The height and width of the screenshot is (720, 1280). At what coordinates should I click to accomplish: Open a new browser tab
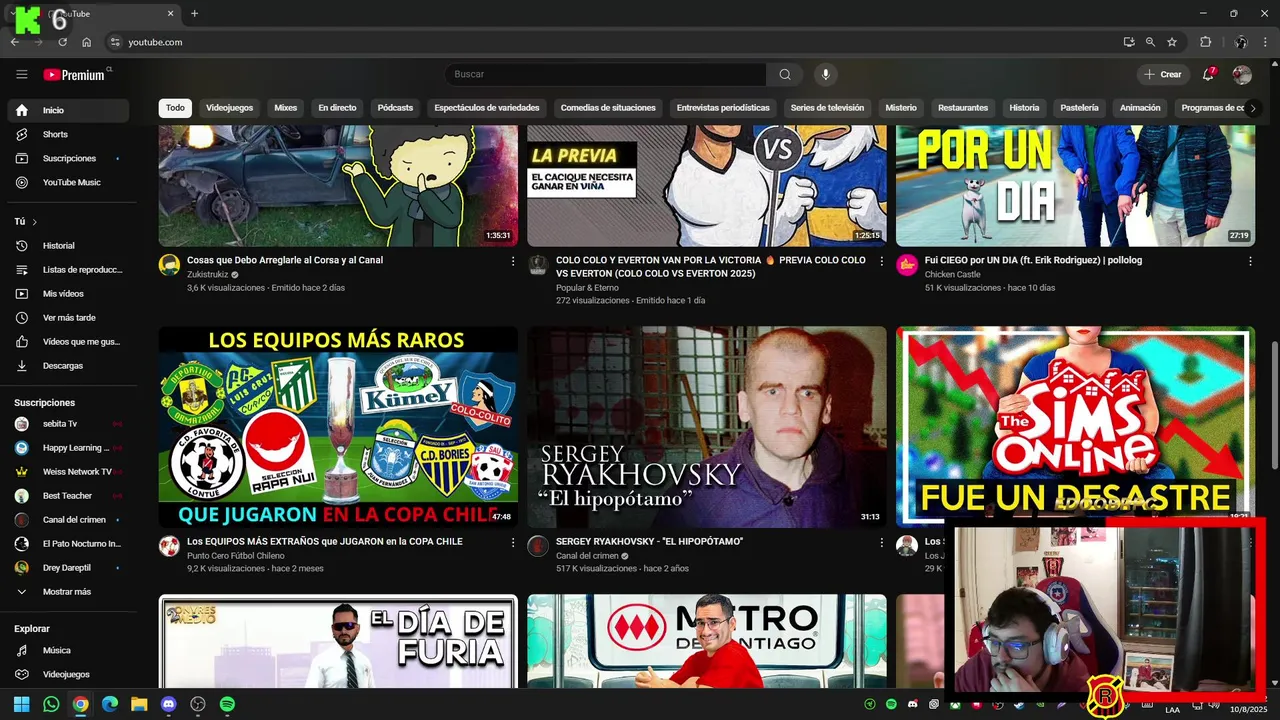click(194, 13)
